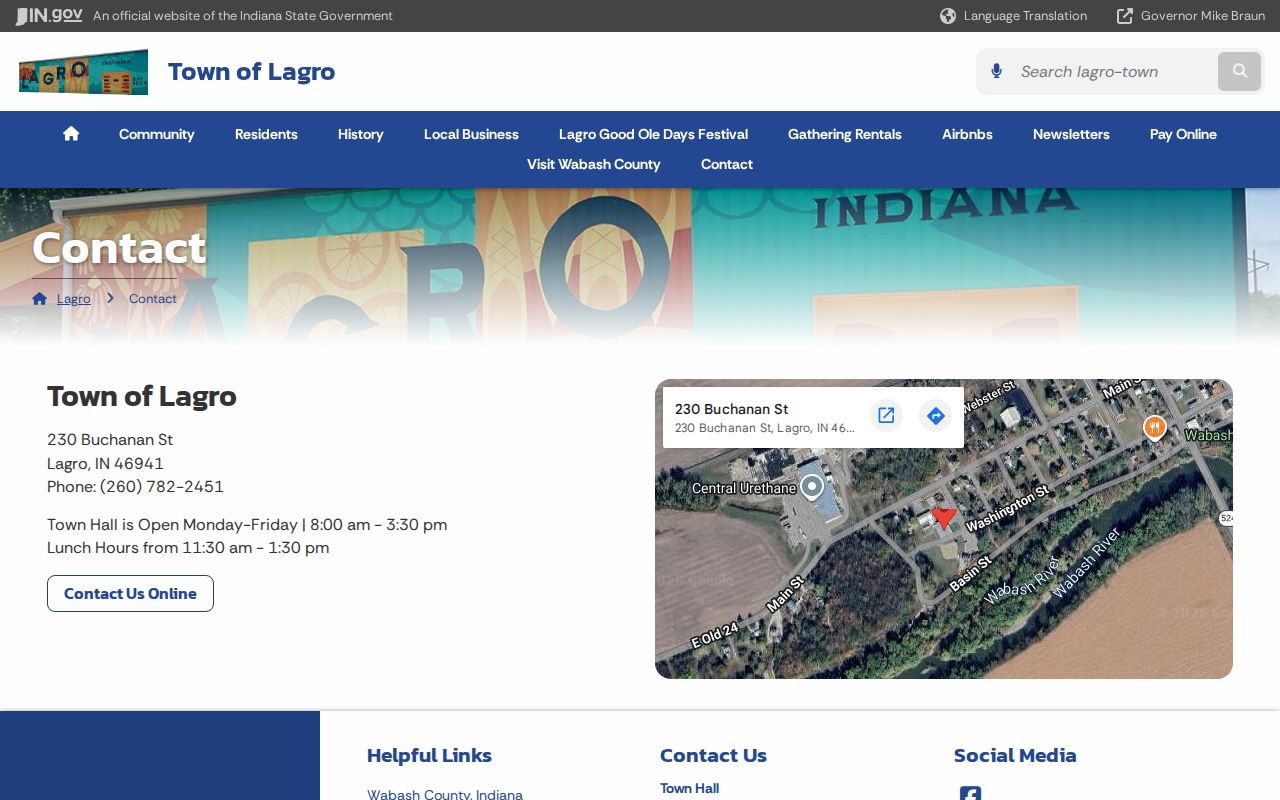The width and height of the screenshot is (1280, 800).
Task: Get directions using the blue arrow icon
Action: click(936, 415)
